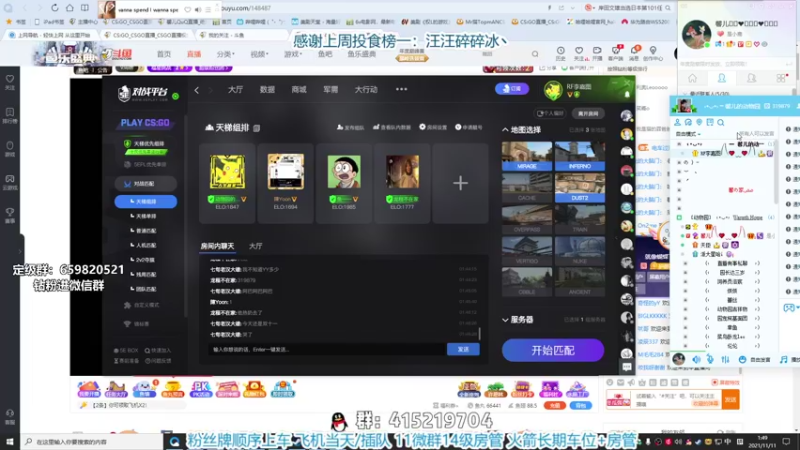Toggle the CACHE map

(x=527, y=188)
